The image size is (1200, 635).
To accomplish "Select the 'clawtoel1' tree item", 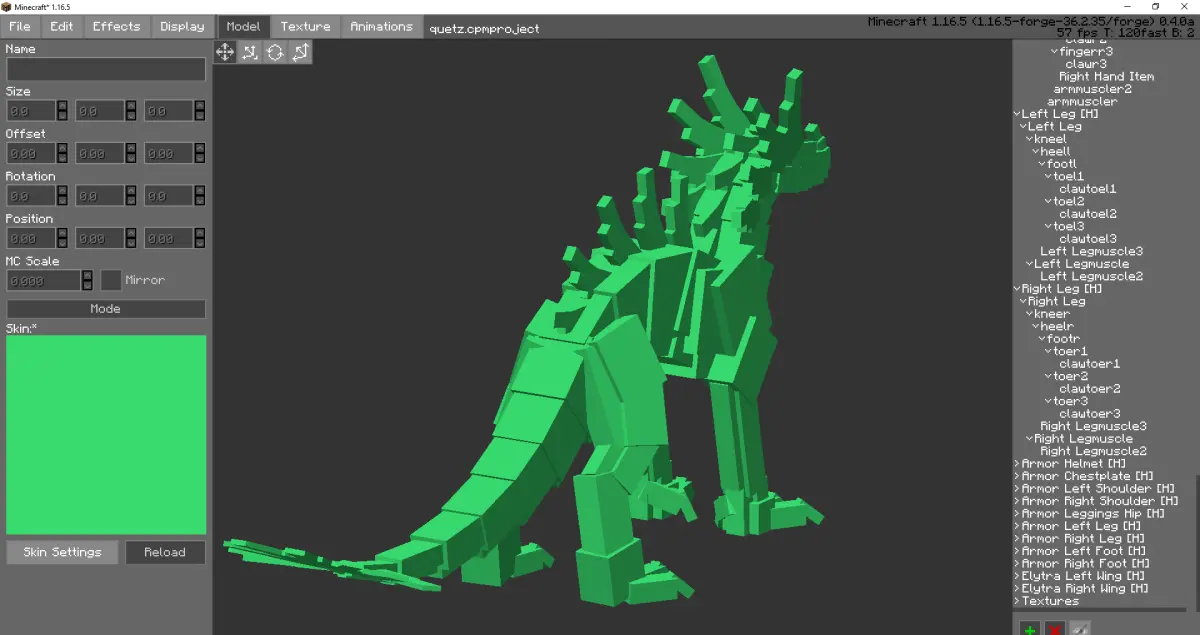I will point(1088,189).
